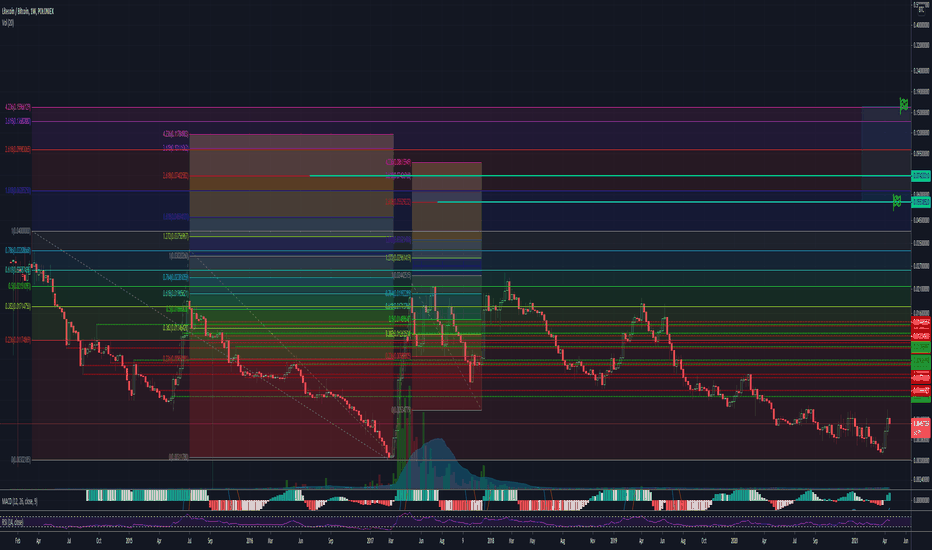Click the lower green target flag icon
932x550 pixels.
click(897, 202)
